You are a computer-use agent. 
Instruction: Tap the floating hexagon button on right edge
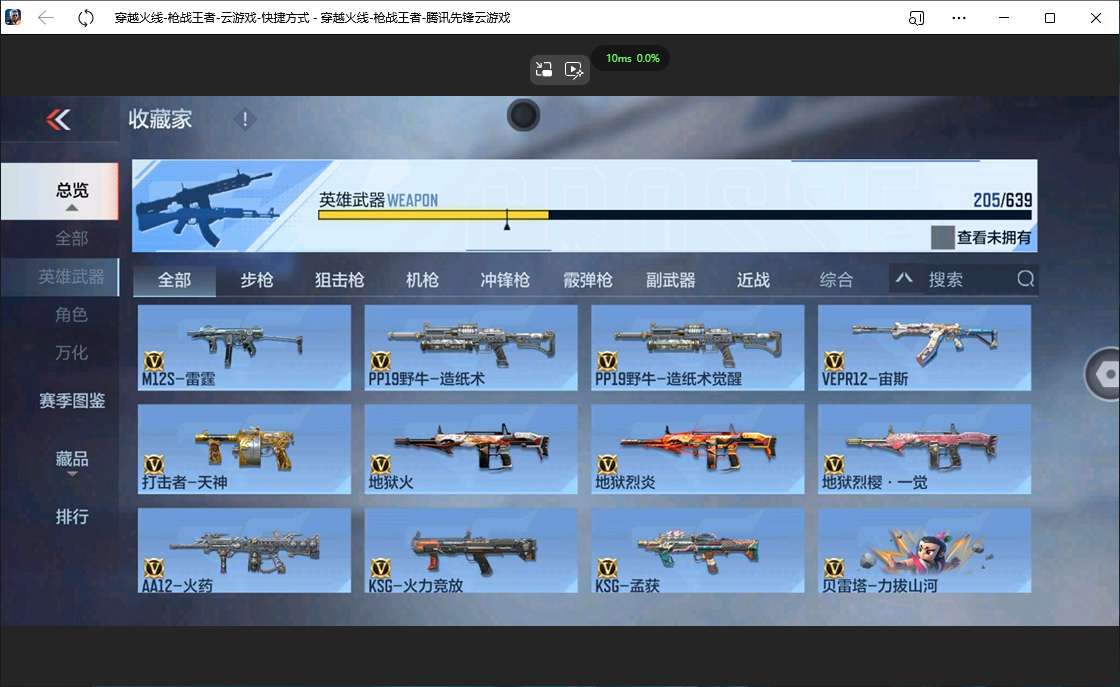[1104, 373]
